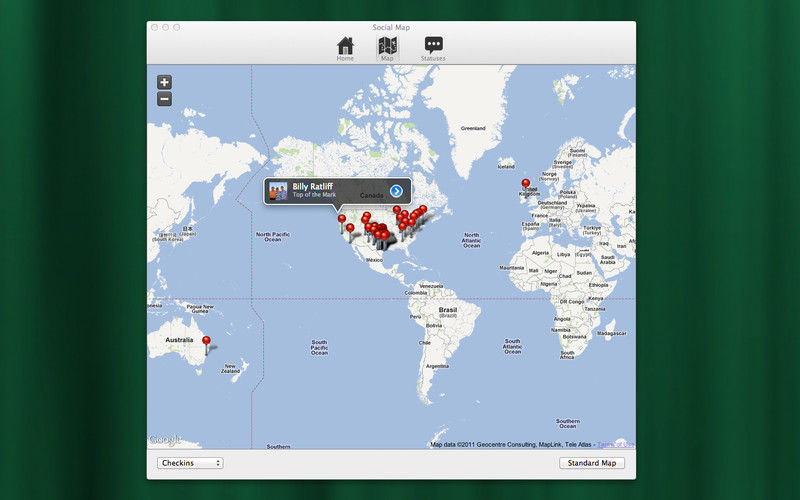Click the Social Map window title

(x=391, y=28)
